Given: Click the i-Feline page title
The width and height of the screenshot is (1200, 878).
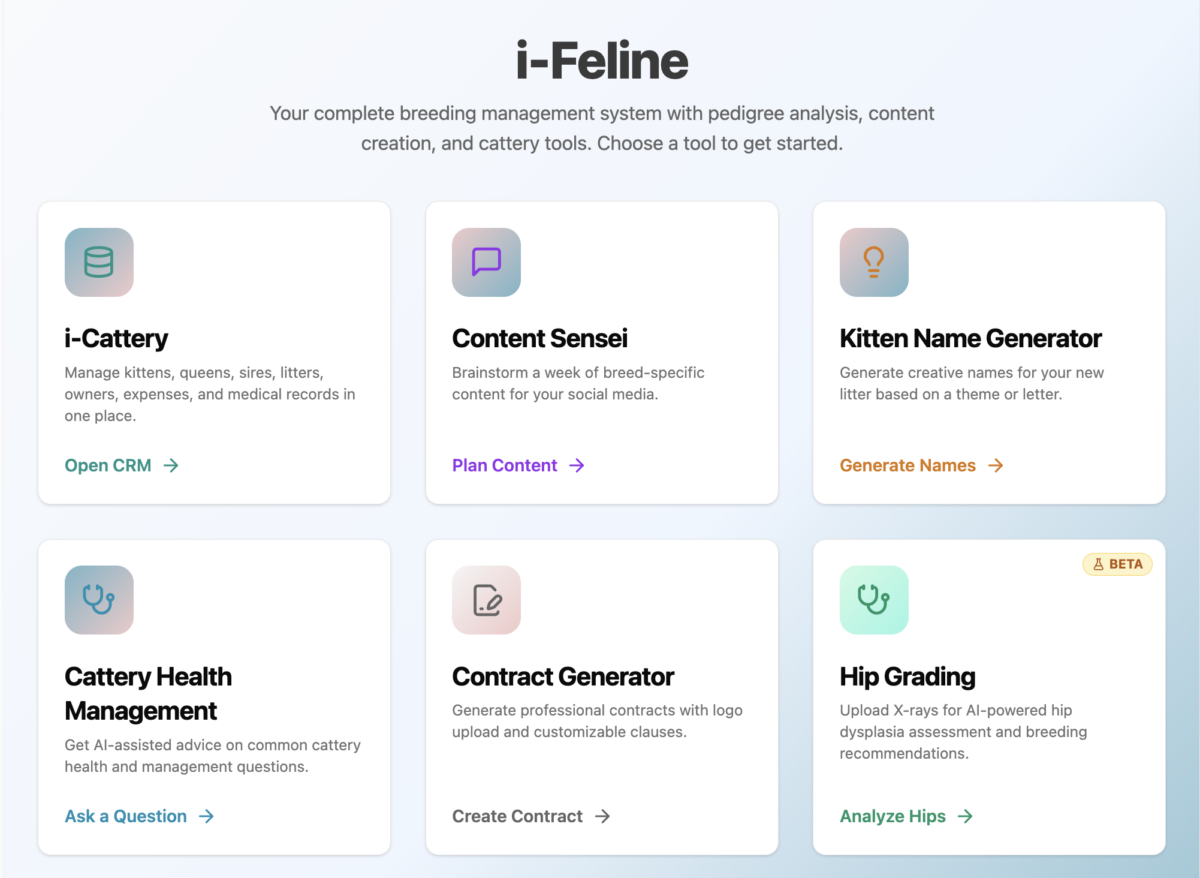Looking at the screenshot, I should pos(600,61).
